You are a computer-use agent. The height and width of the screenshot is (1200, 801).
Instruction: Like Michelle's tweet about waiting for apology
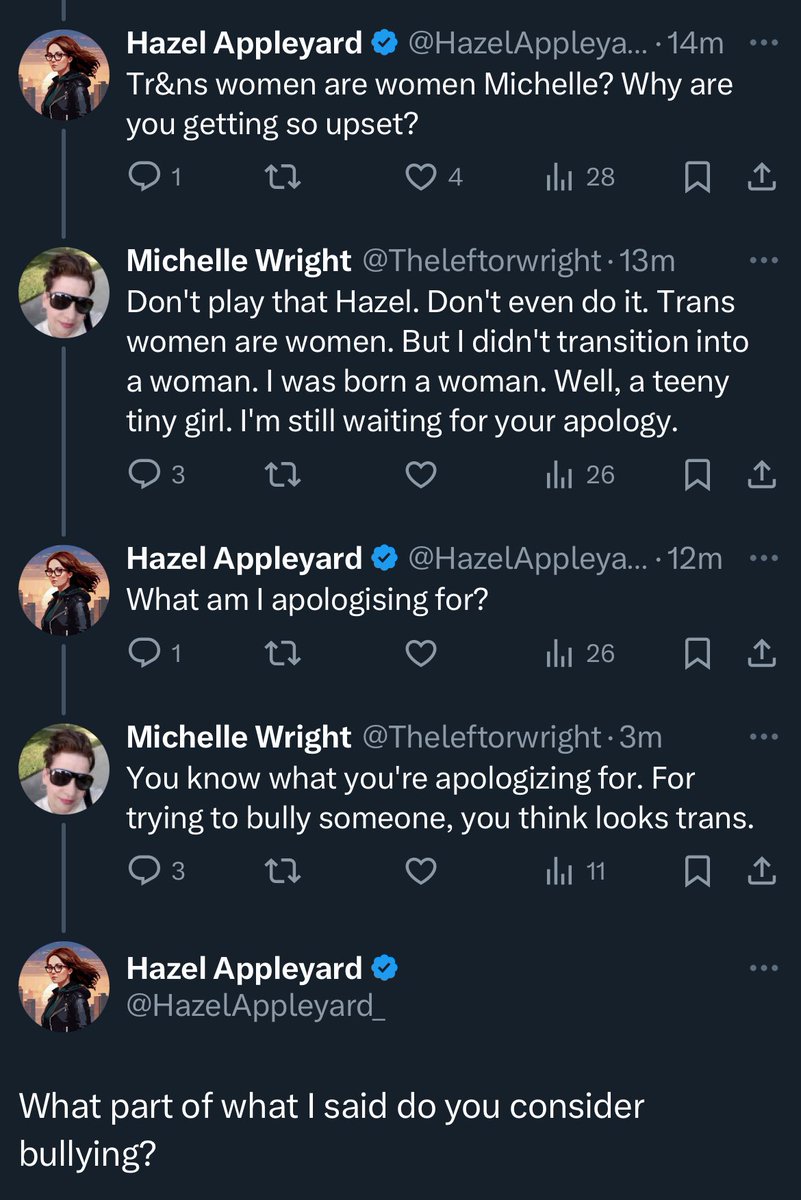pyautogui.click(x=422, y=475)
